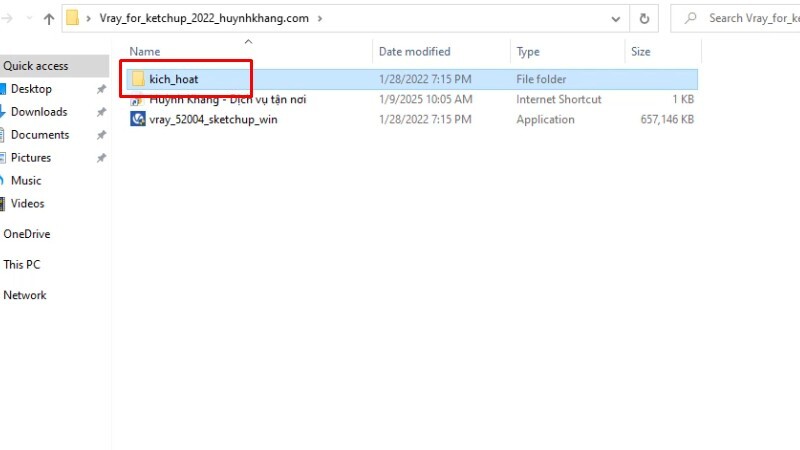Viewport: 800px width, 450px height.
Task: Select Vray_for_ketchup_2022 breadcrumb path
Action: click(204, 18)
